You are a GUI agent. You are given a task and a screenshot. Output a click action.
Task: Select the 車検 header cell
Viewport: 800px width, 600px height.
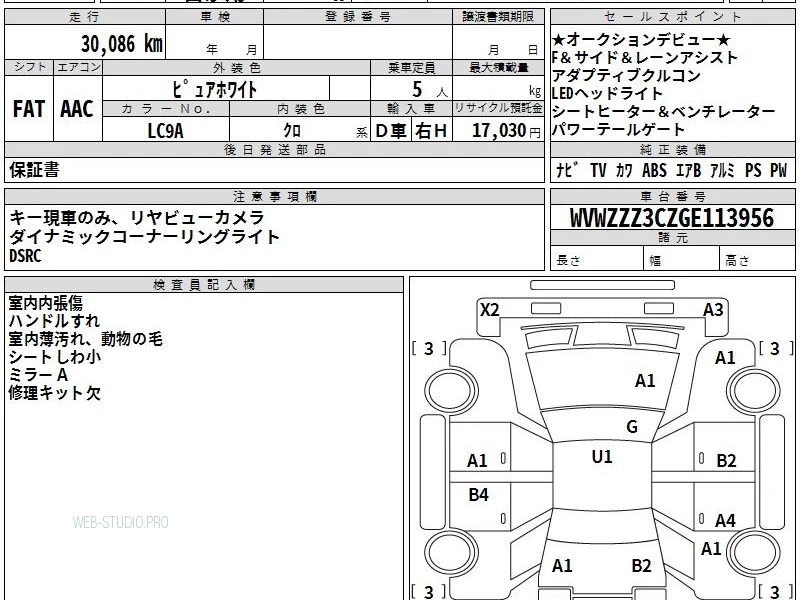tap(214, 17)
